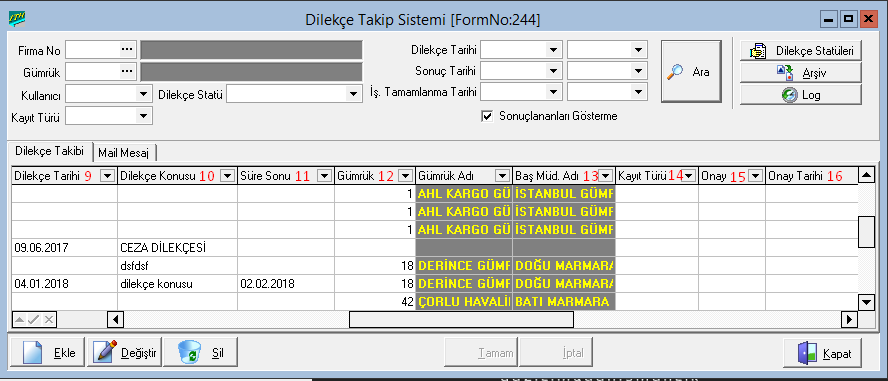Open the Arşiv archive icon button
Viewport: 888px width, 381px height.
click(800, 72)
